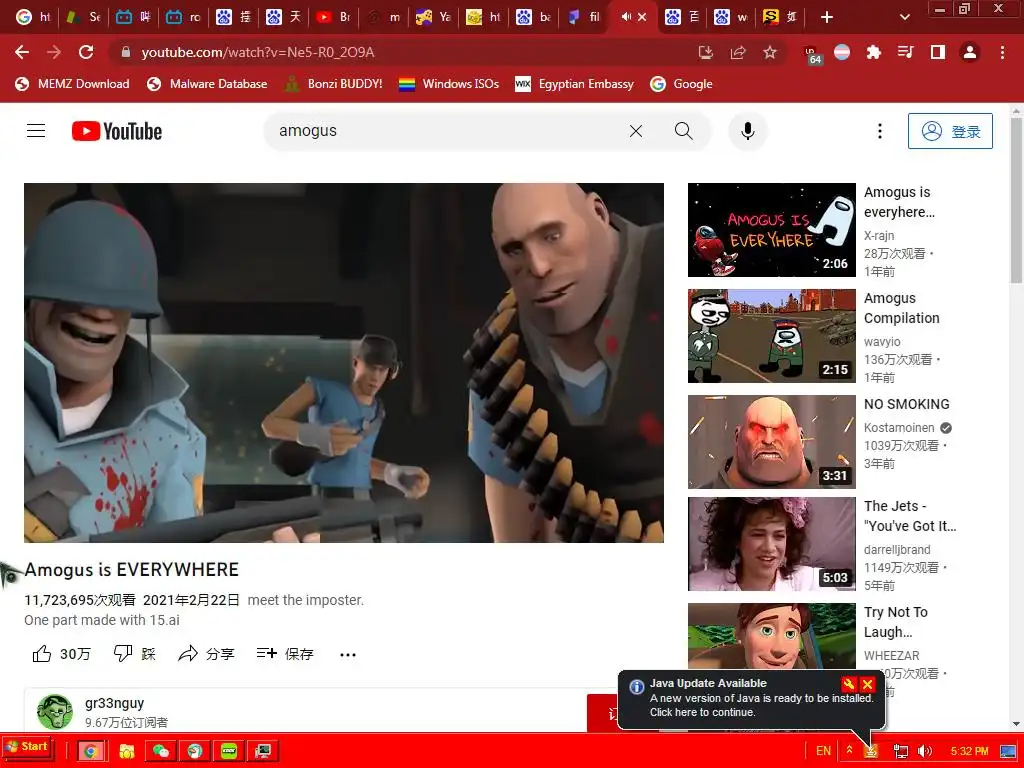The height and width of the screenshot is (768, 1024).
Task: Open Windows ISOs bookmark
Action: [449, 84]
